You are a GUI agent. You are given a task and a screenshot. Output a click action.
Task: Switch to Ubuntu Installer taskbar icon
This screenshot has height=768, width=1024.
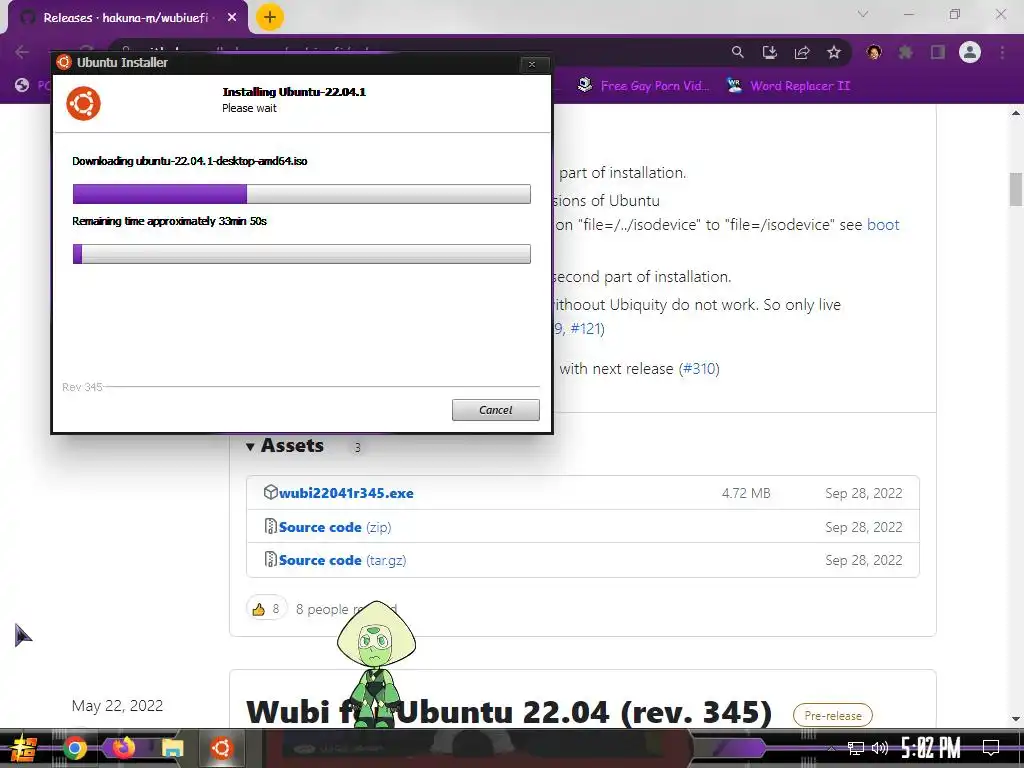click(x=221, y=748)
